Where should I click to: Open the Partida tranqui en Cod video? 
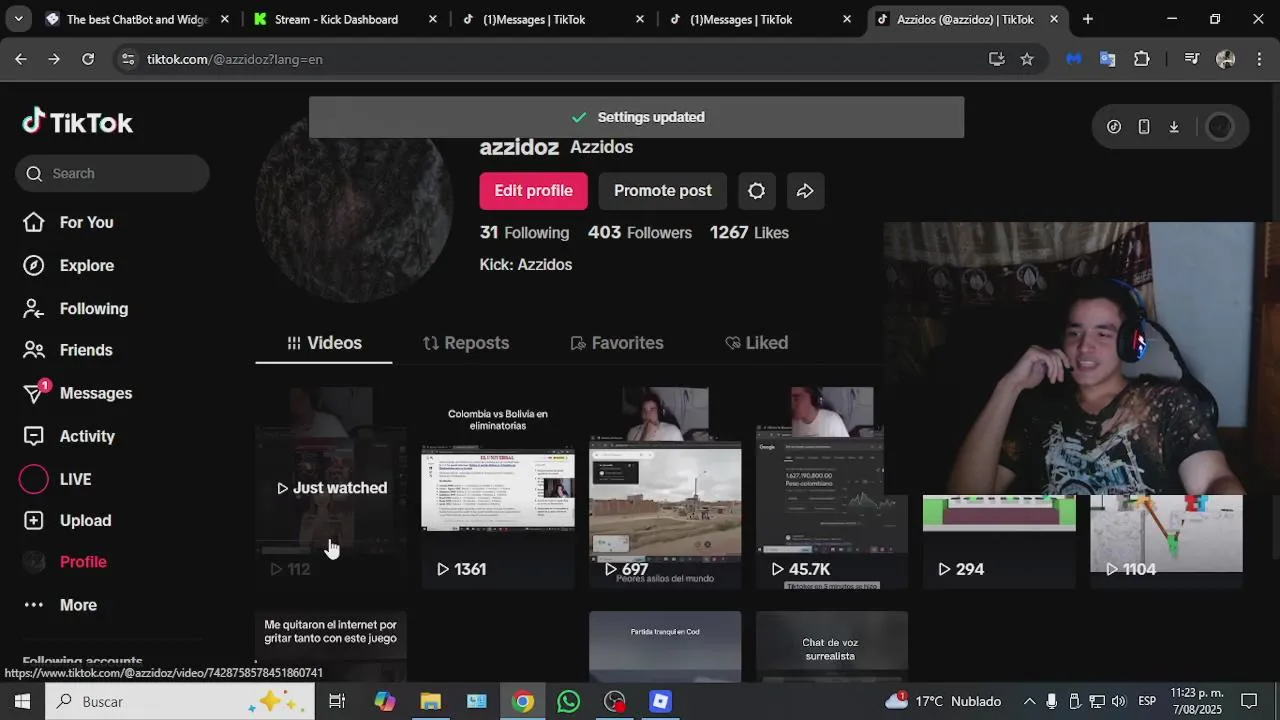click(x=665, y=647)
